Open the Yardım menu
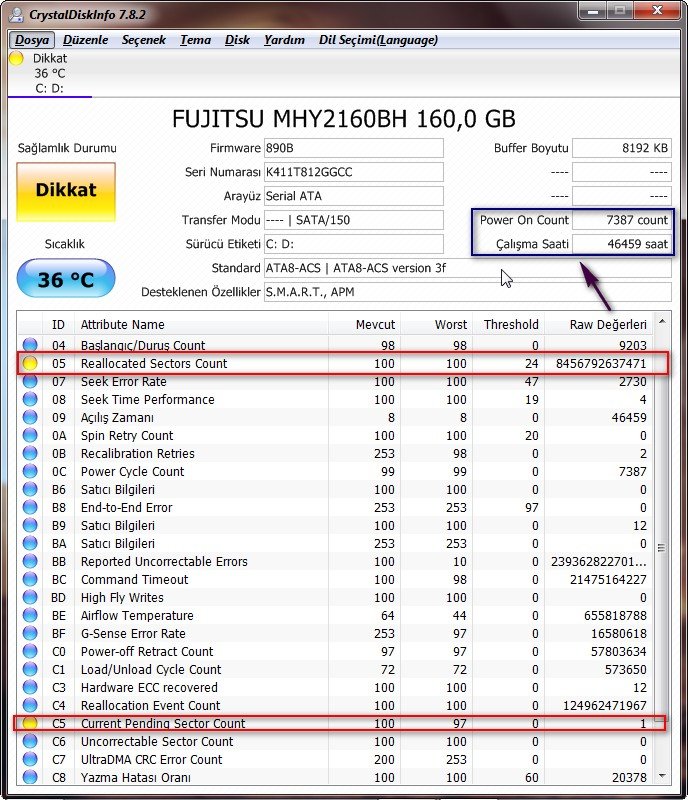 pyautogui.click(x=284, y=40)
